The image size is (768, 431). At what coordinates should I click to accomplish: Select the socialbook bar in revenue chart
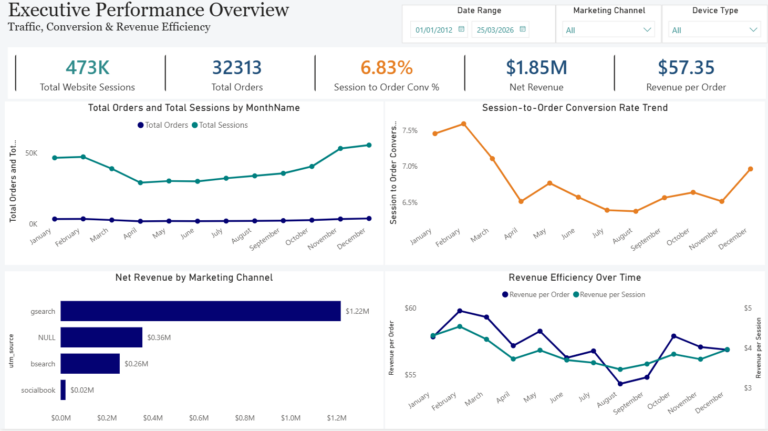63,389
